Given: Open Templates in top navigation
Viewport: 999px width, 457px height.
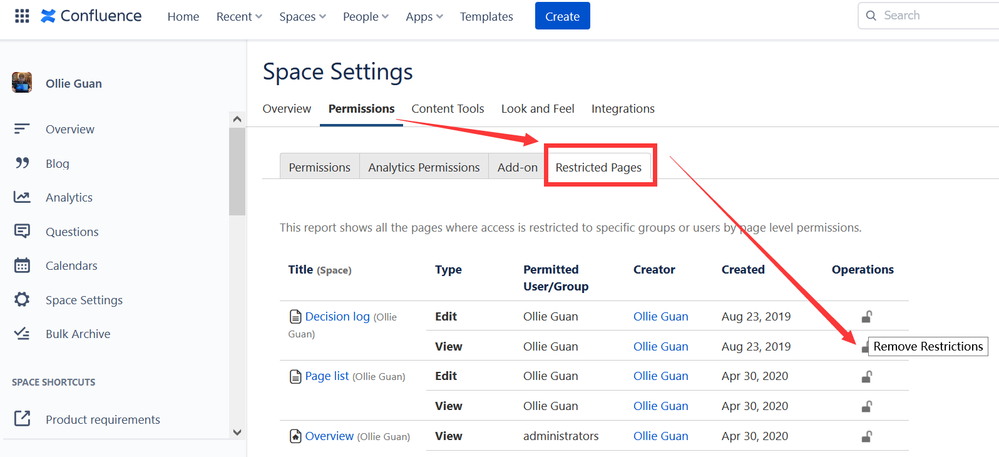Looking at the screenshot, I should point(487,17).
